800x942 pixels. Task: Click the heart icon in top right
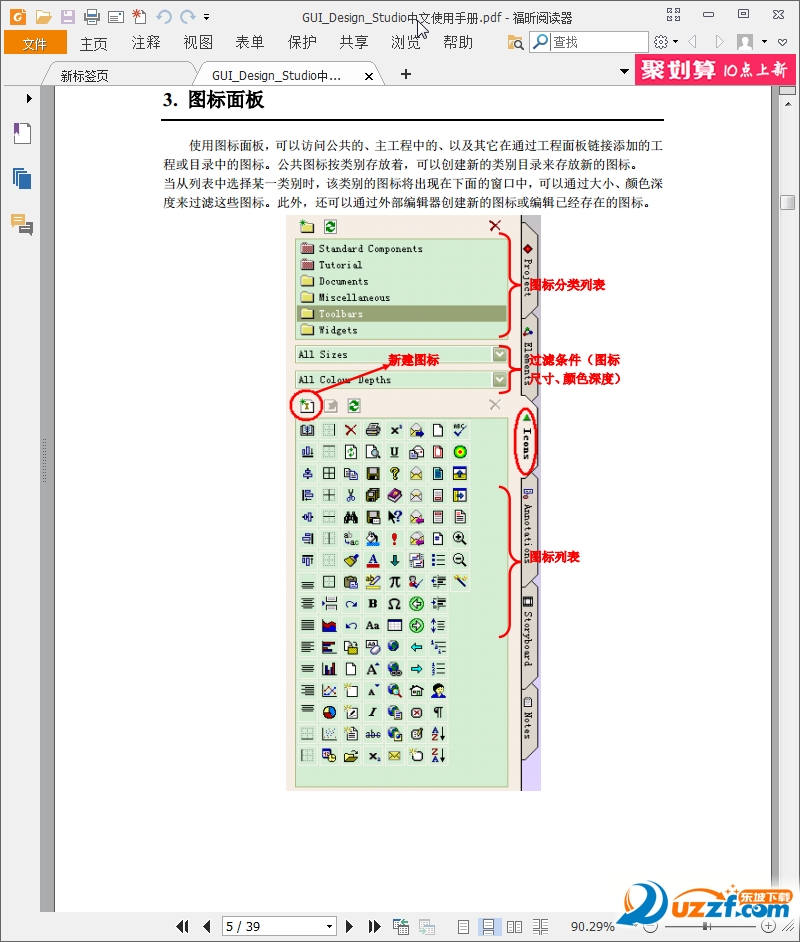(782, 42)
